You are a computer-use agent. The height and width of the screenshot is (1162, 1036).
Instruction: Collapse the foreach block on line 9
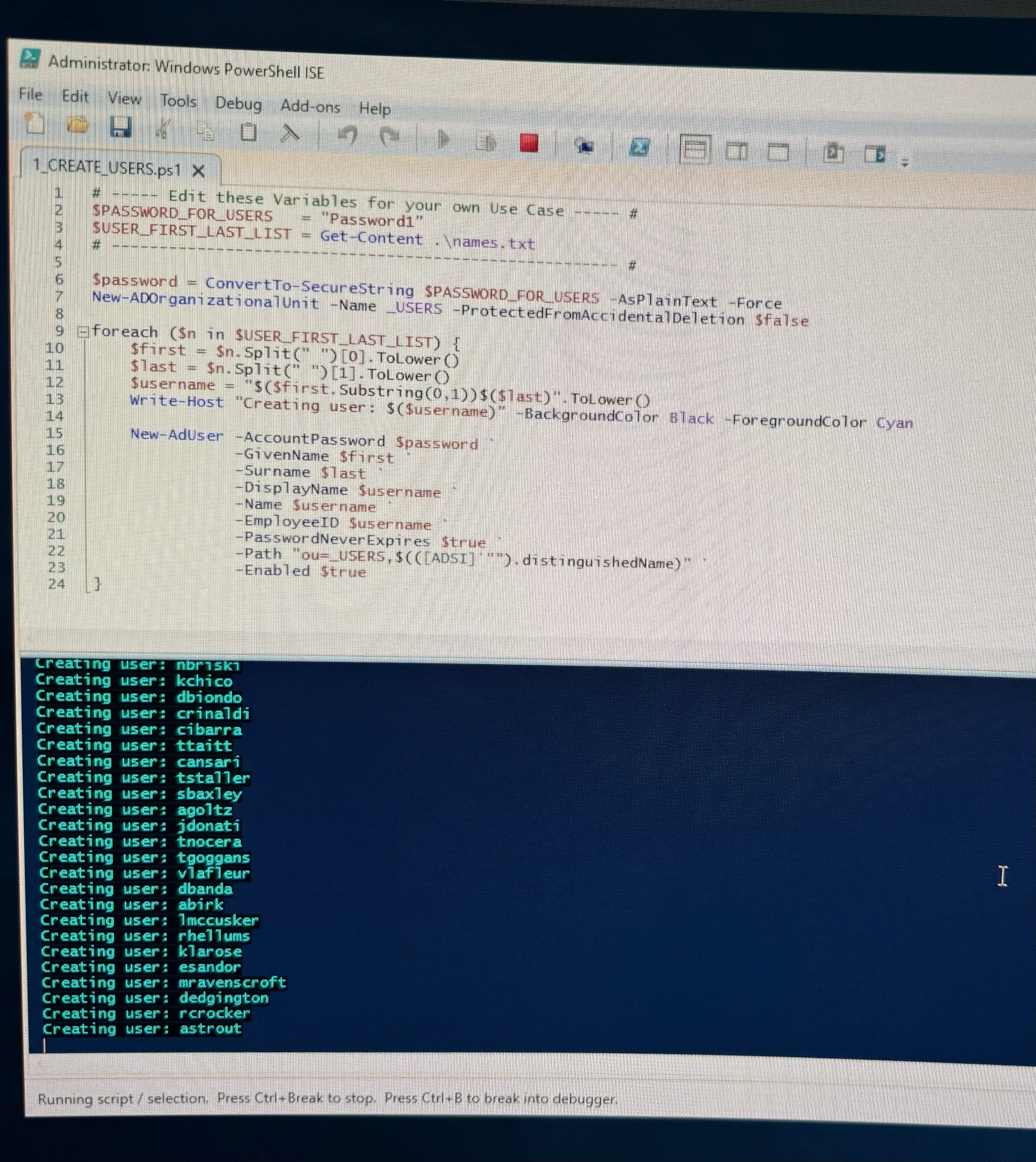83,332
